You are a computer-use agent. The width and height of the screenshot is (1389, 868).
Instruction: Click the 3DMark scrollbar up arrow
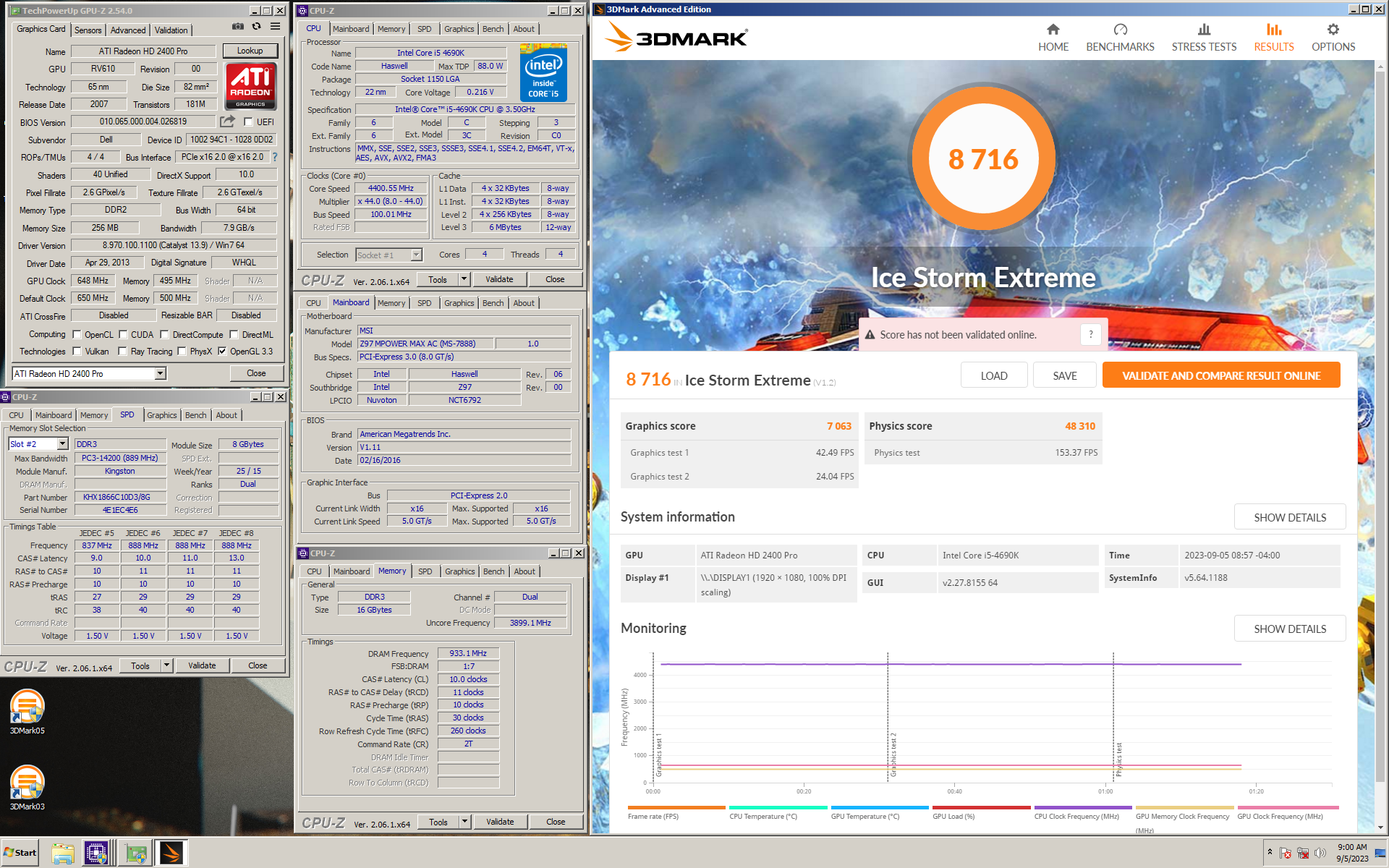pyautogui.click(x=1381, y=67)
